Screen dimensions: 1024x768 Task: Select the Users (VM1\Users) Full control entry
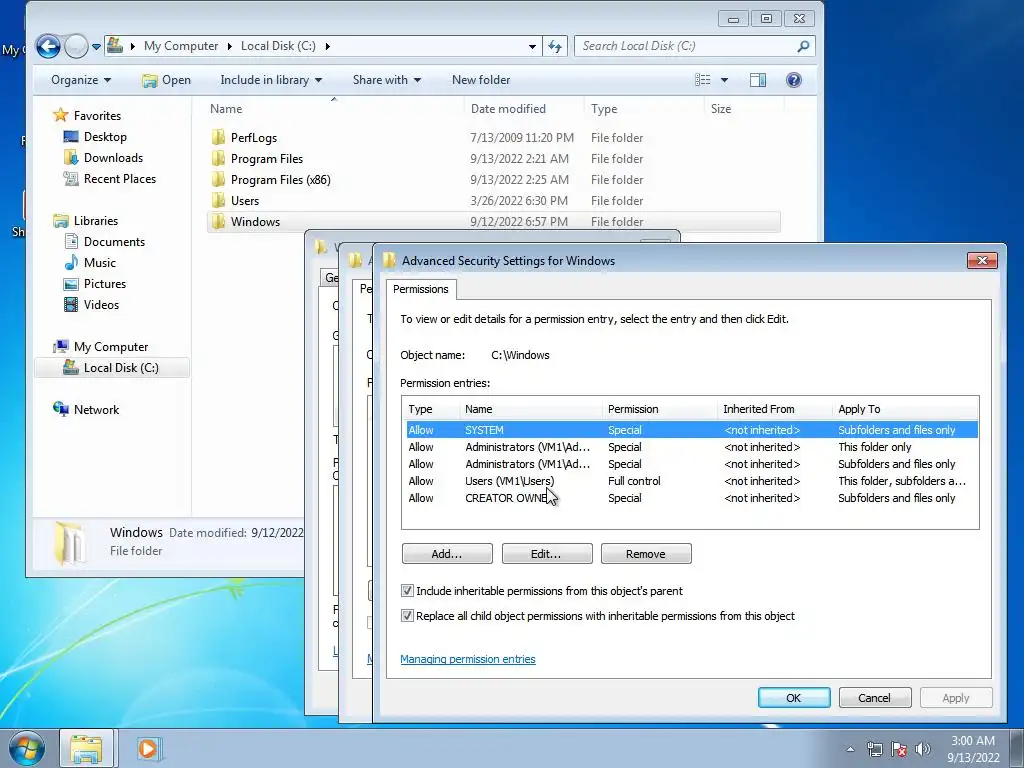click(691, 481)
